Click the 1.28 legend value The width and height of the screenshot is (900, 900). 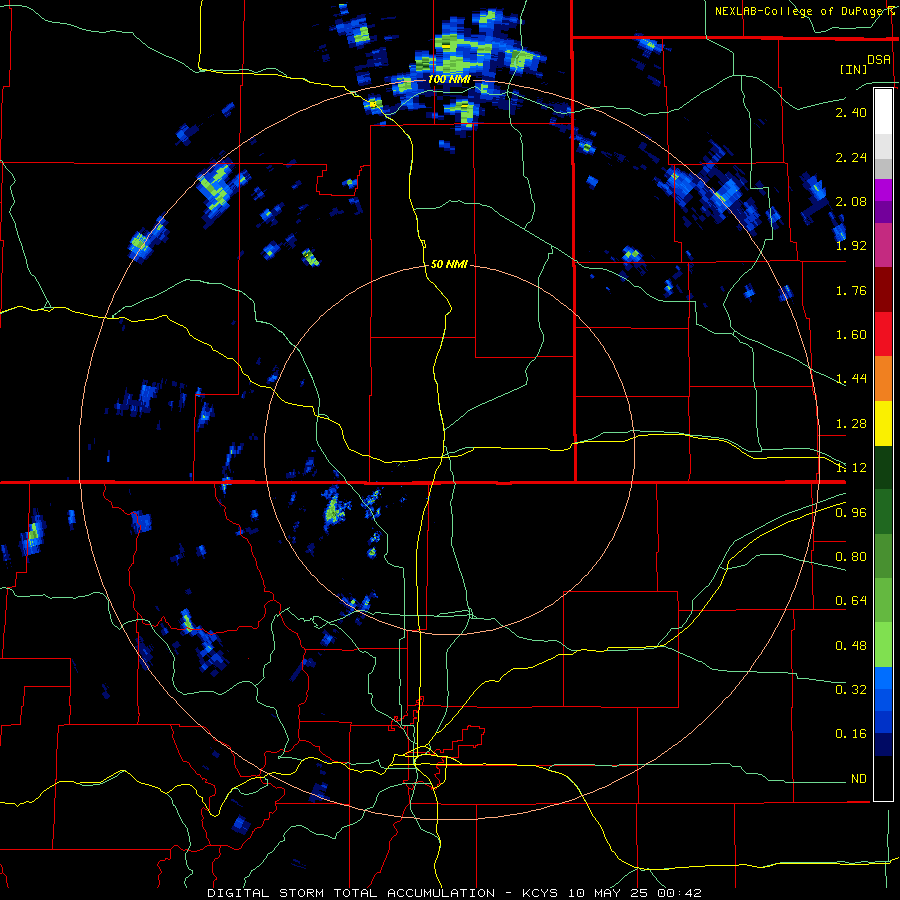[851, 424]
